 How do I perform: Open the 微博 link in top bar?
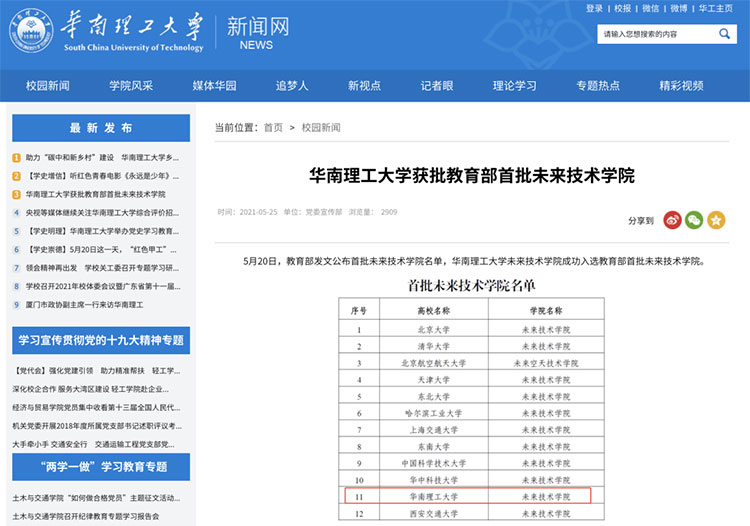point(679,8)
